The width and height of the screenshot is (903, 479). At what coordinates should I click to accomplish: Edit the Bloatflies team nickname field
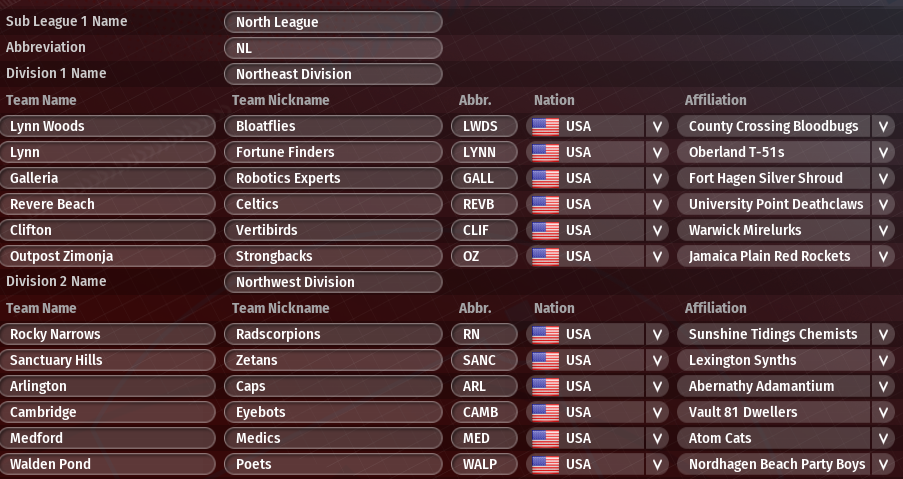(333, 126)
